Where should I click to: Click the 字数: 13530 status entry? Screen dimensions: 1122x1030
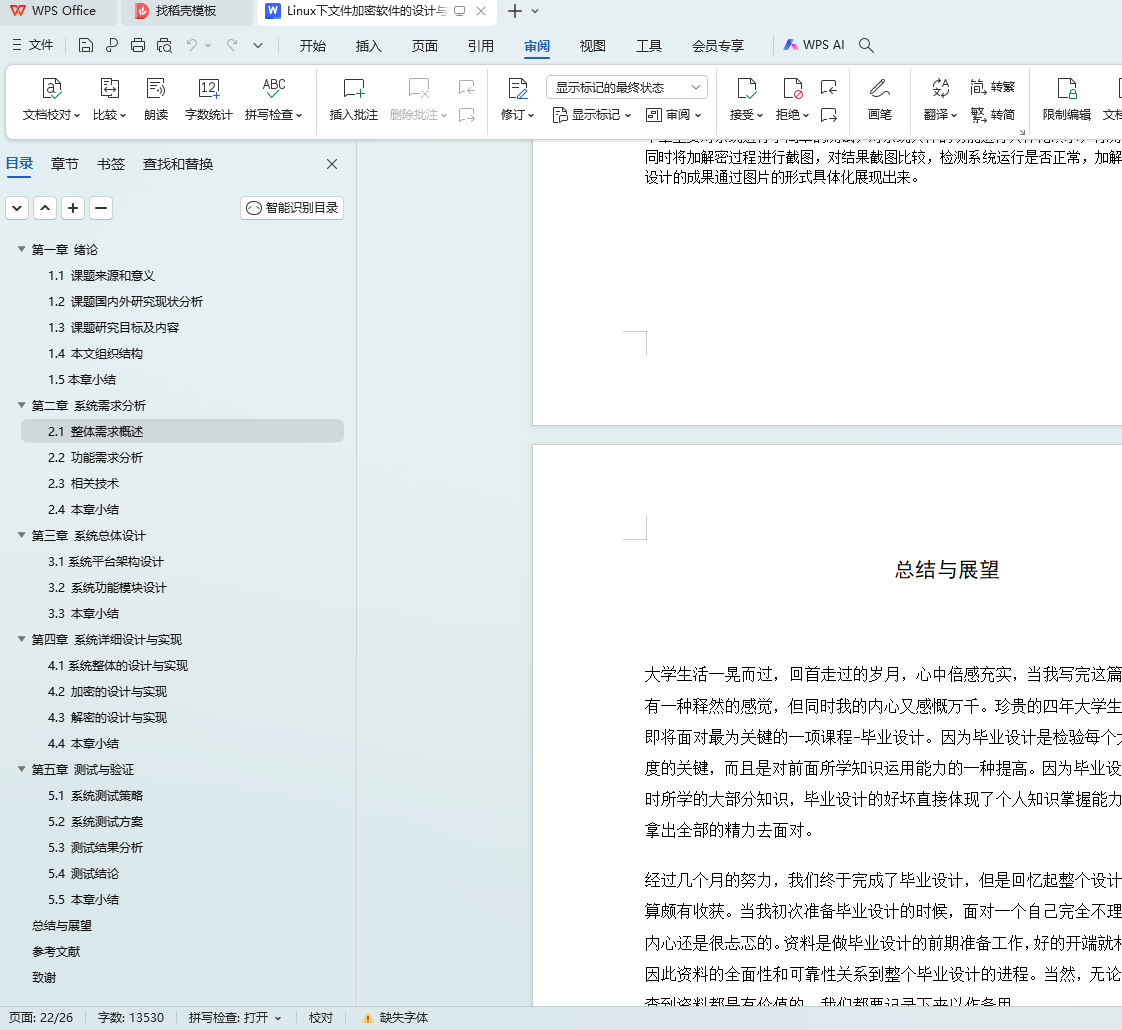131,1018
